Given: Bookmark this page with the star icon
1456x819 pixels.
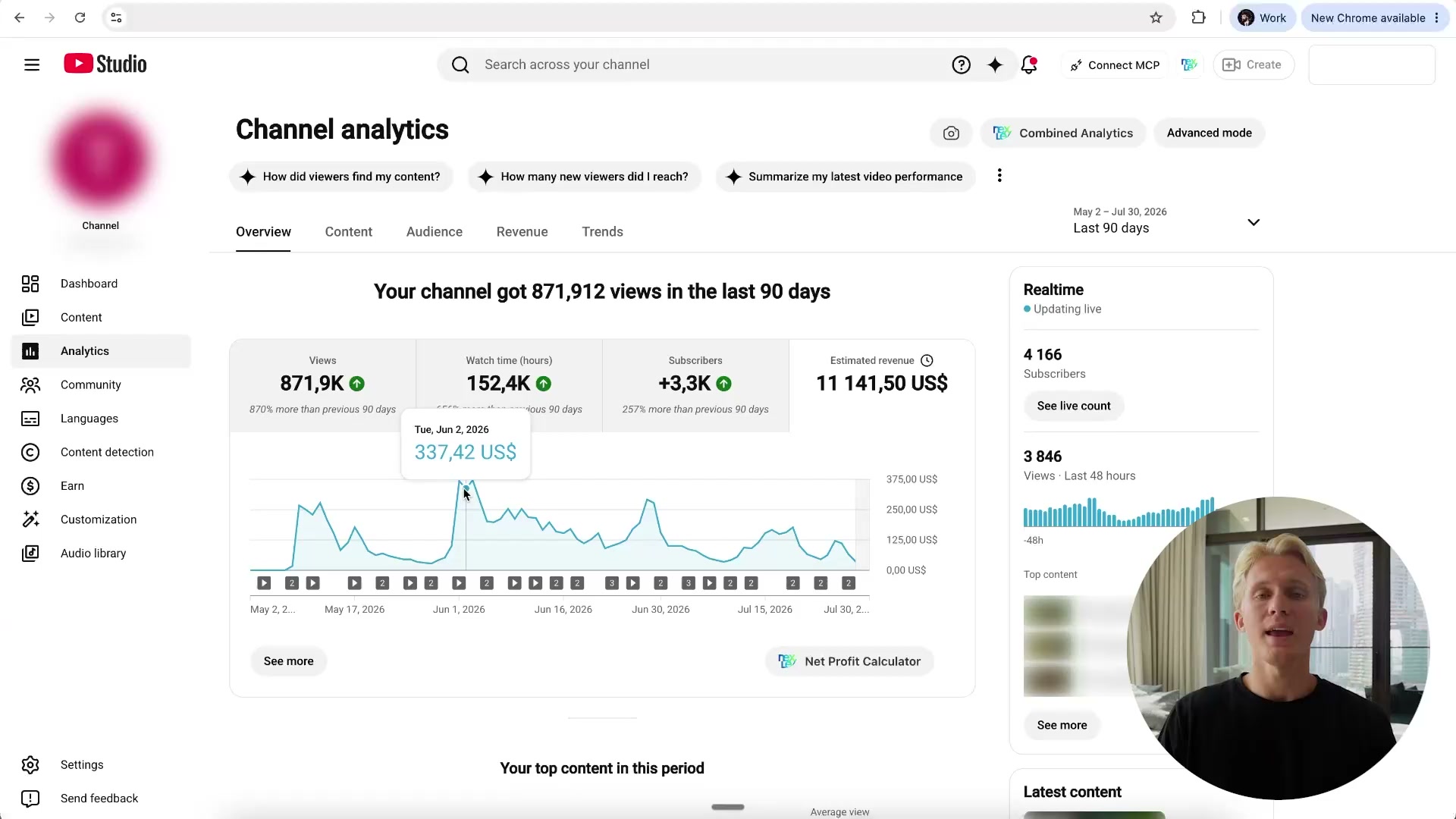Looking at the screenshot, I should coord(1156,17).
